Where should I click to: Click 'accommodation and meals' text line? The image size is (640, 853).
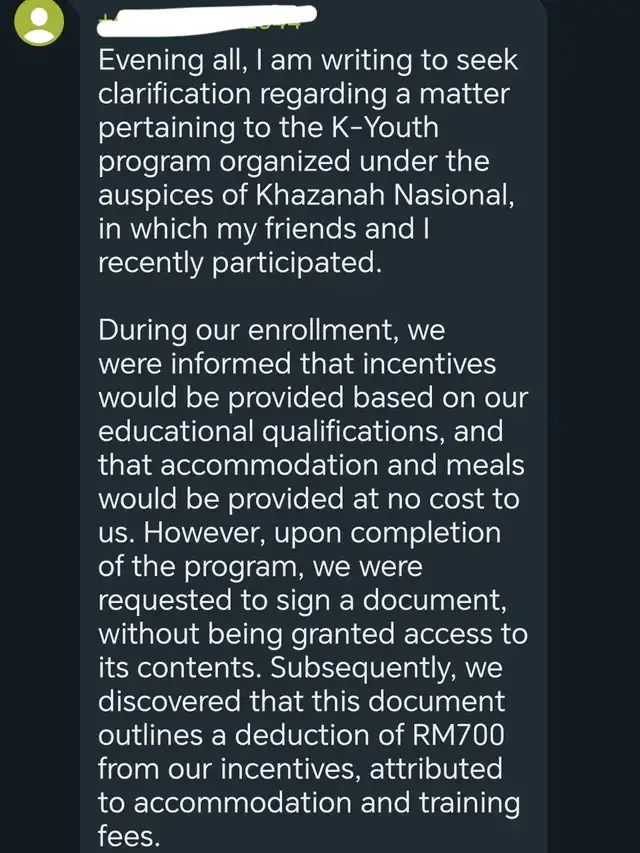click(342, 465)
